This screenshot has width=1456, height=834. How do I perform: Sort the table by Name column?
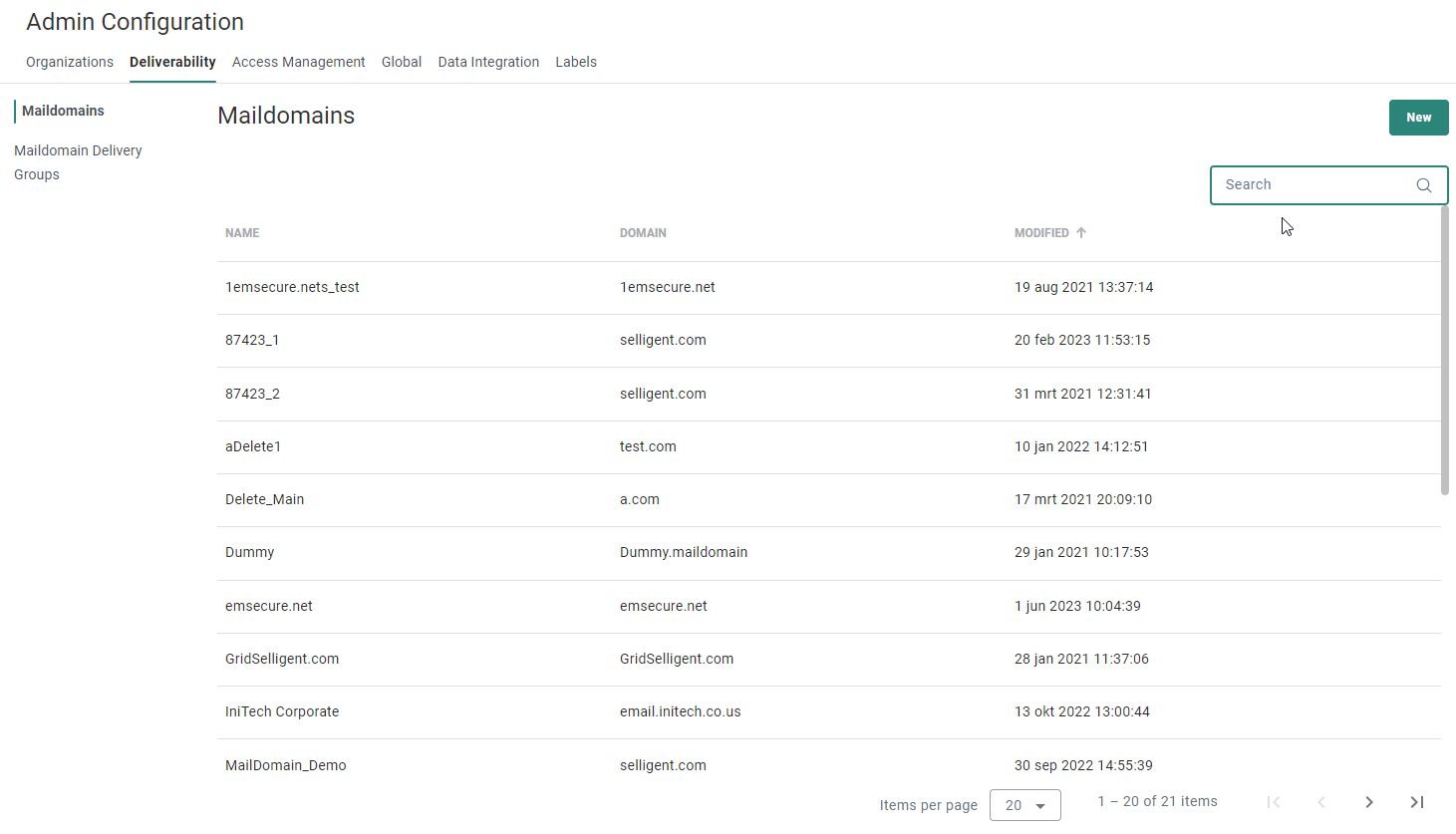tap(242, 233)
